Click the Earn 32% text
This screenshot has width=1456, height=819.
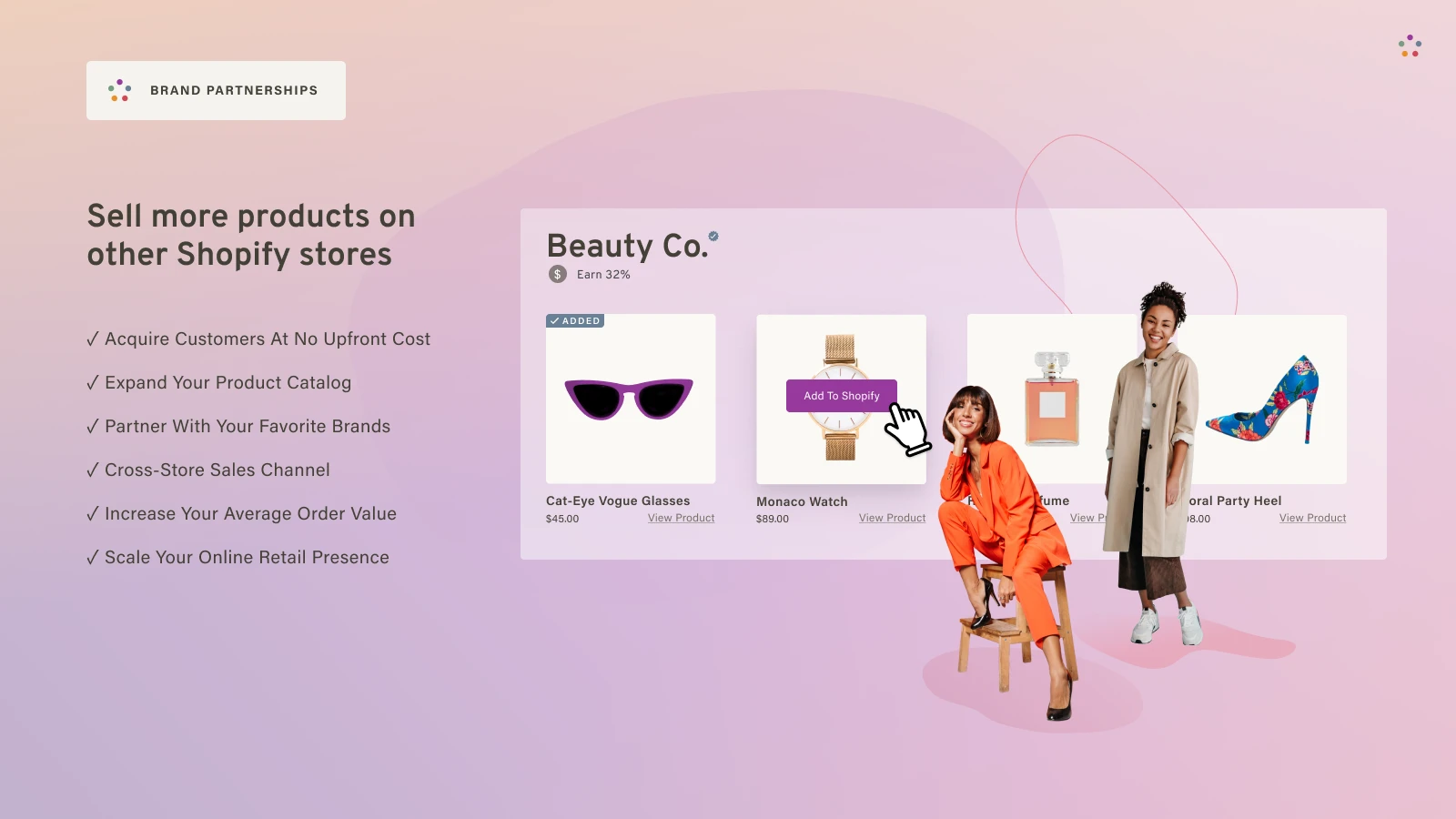click(x=603, y=274)
